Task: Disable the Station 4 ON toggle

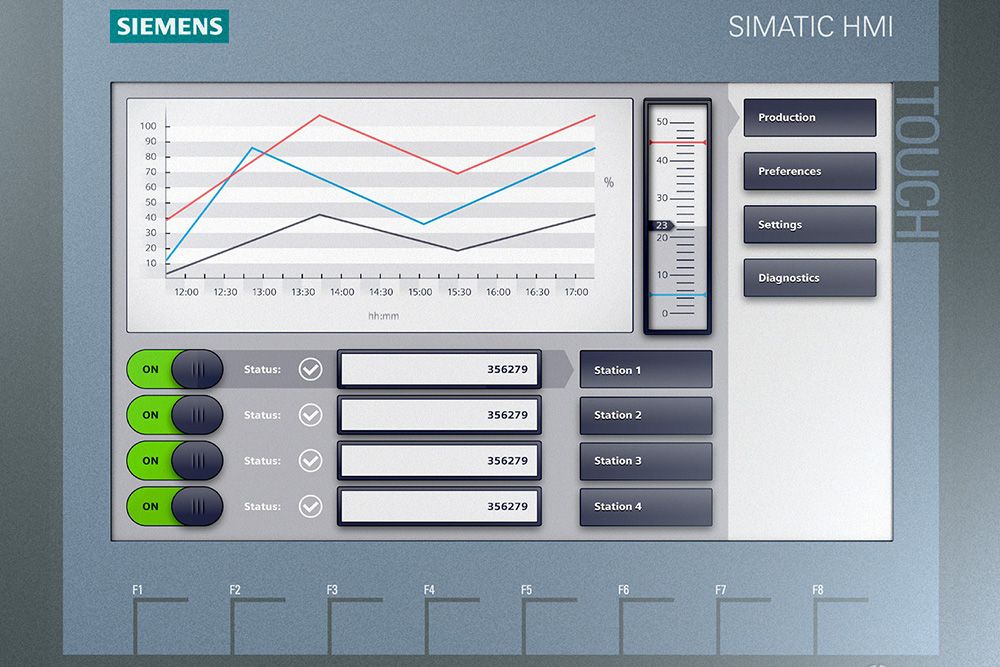Action: click(x=173, y=507)
